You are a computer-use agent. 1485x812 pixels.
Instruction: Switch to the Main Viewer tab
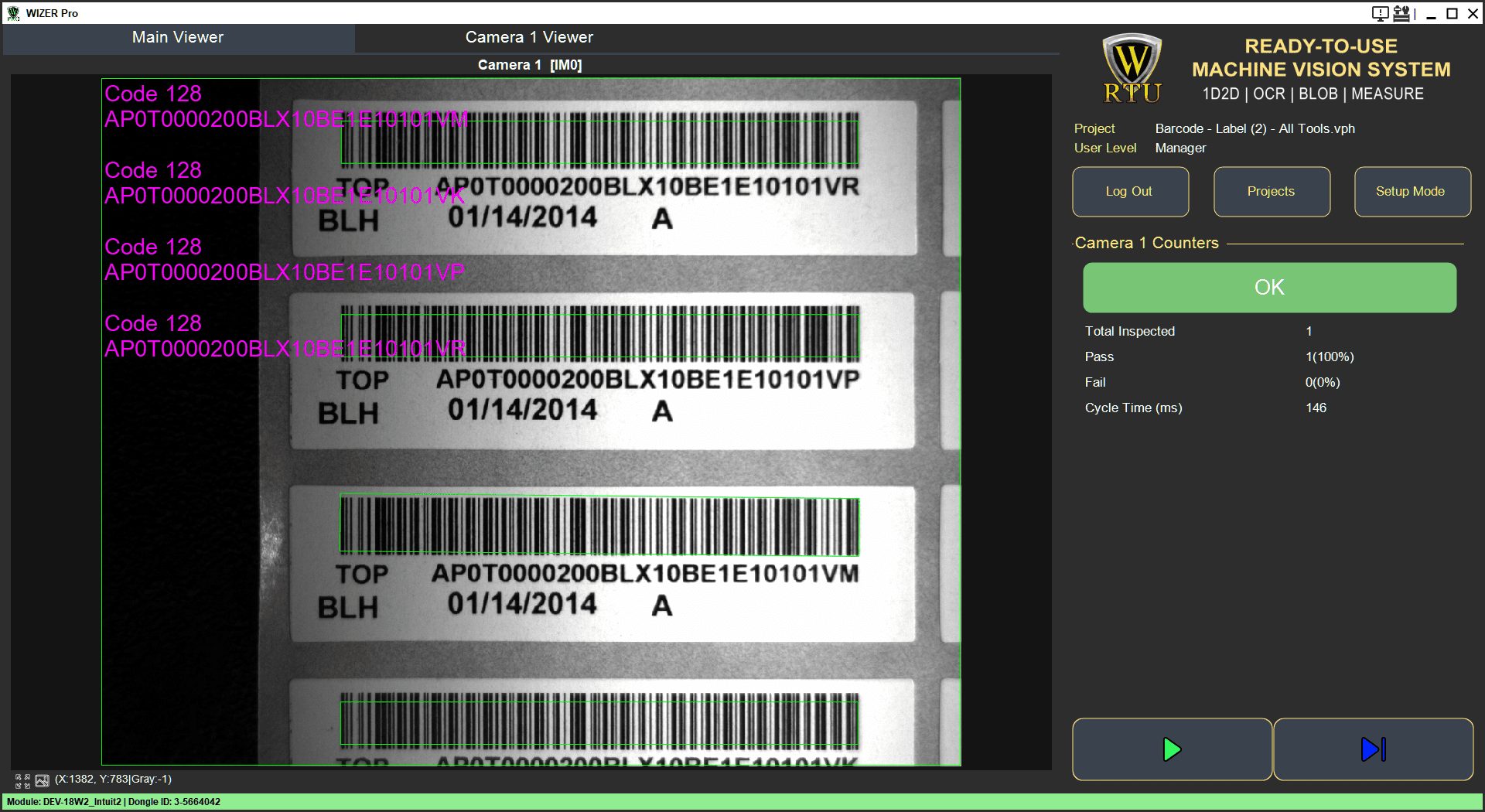click(x=178, y=37)
